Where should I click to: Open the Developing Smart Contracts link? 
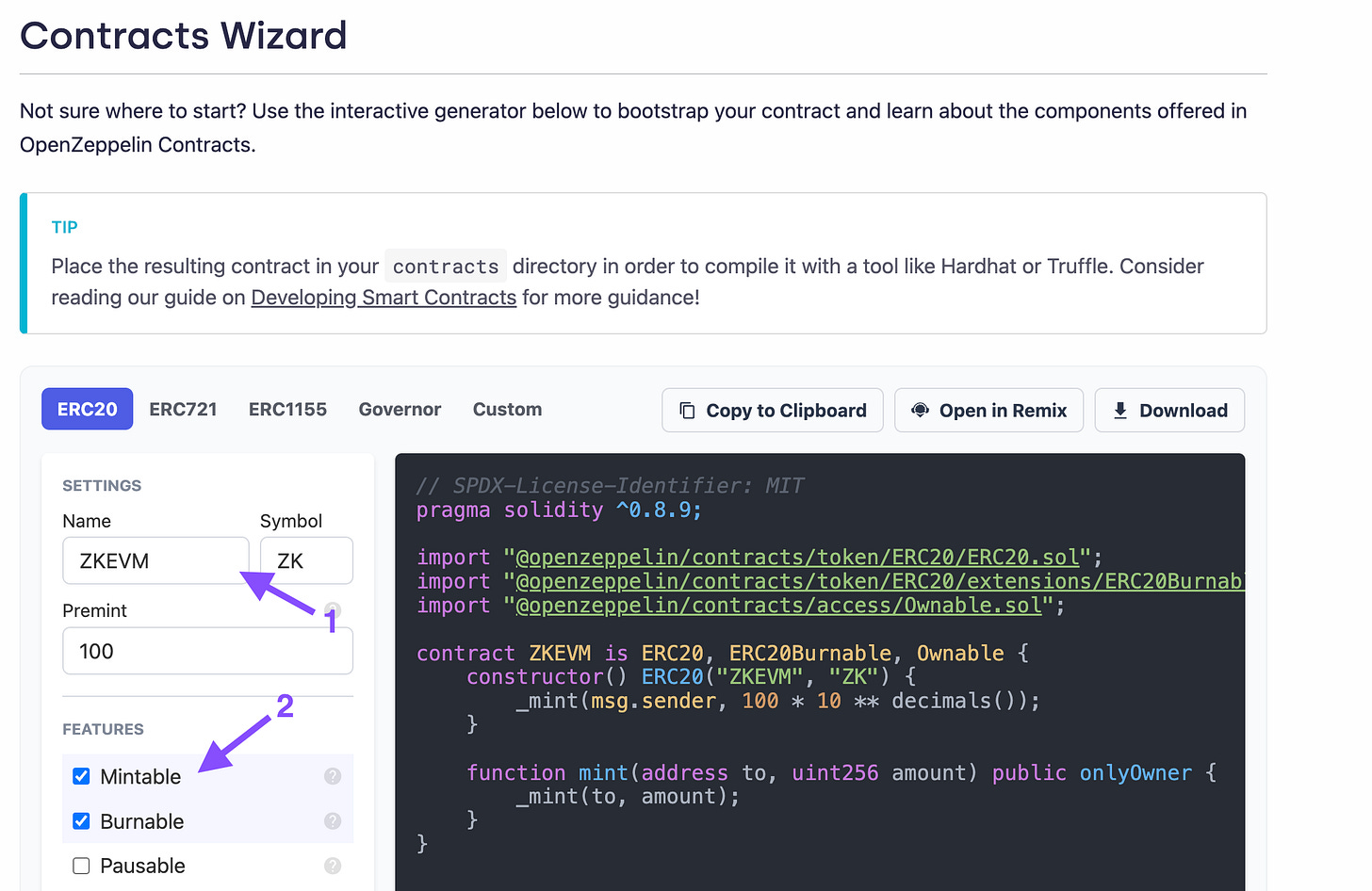tap(384, 298)
